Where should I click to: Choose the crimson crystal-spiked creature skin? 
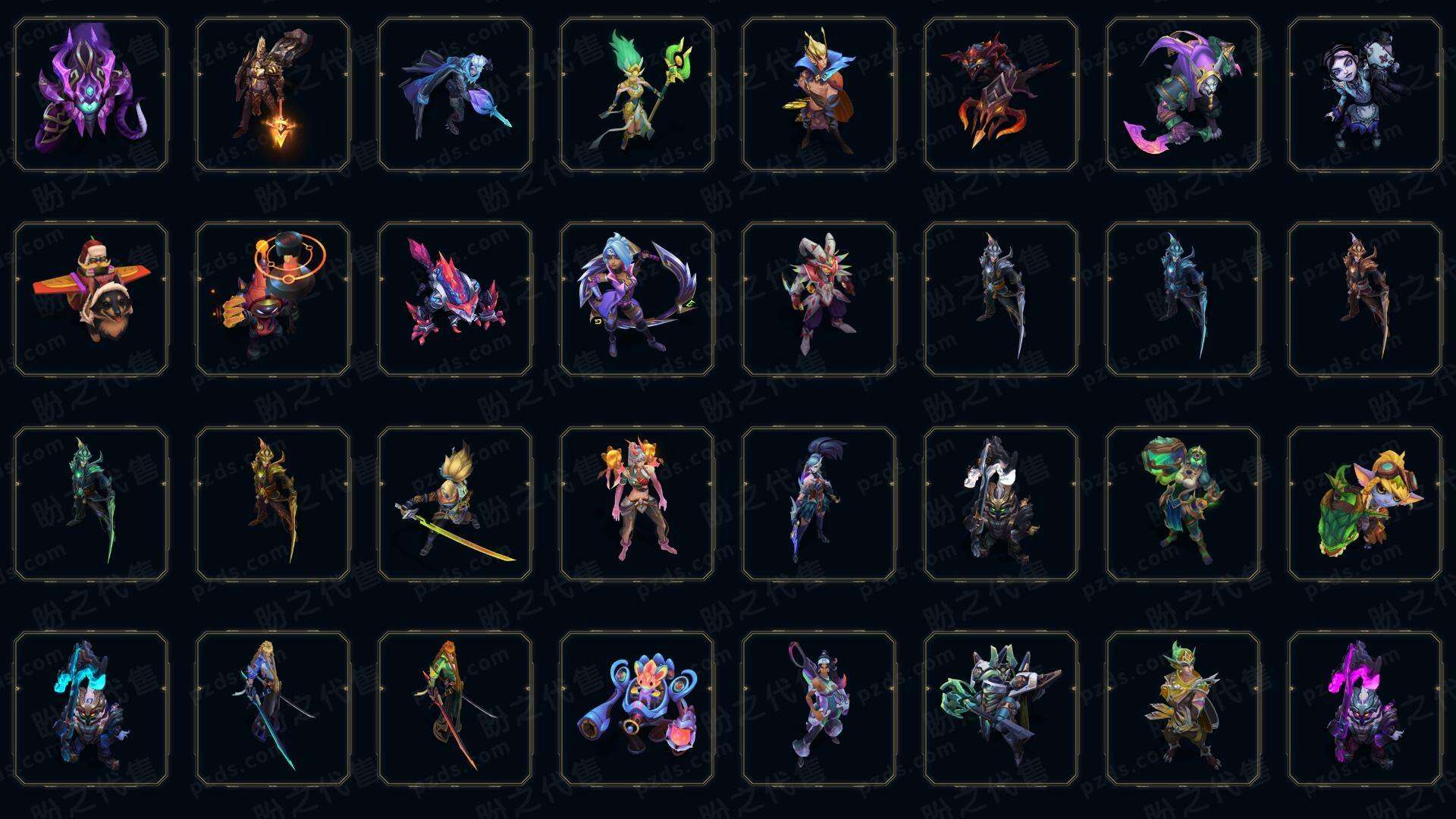[455, 299]
